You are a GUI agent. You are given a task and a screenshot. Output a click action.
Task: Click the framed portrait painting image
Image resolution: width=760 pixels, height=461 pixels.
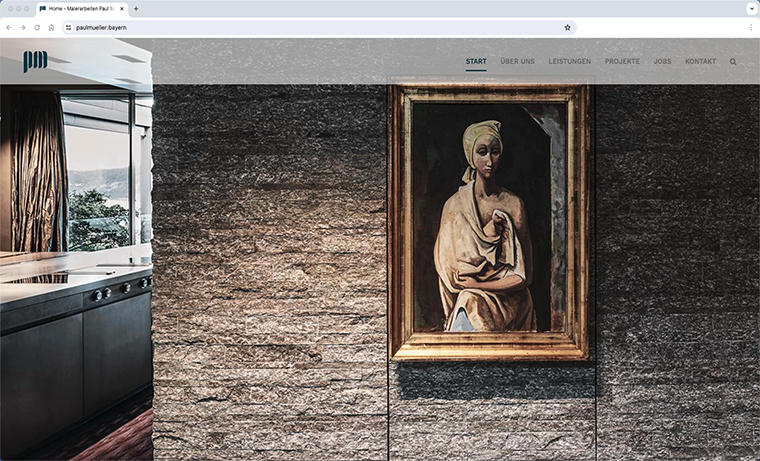(490, 222)
